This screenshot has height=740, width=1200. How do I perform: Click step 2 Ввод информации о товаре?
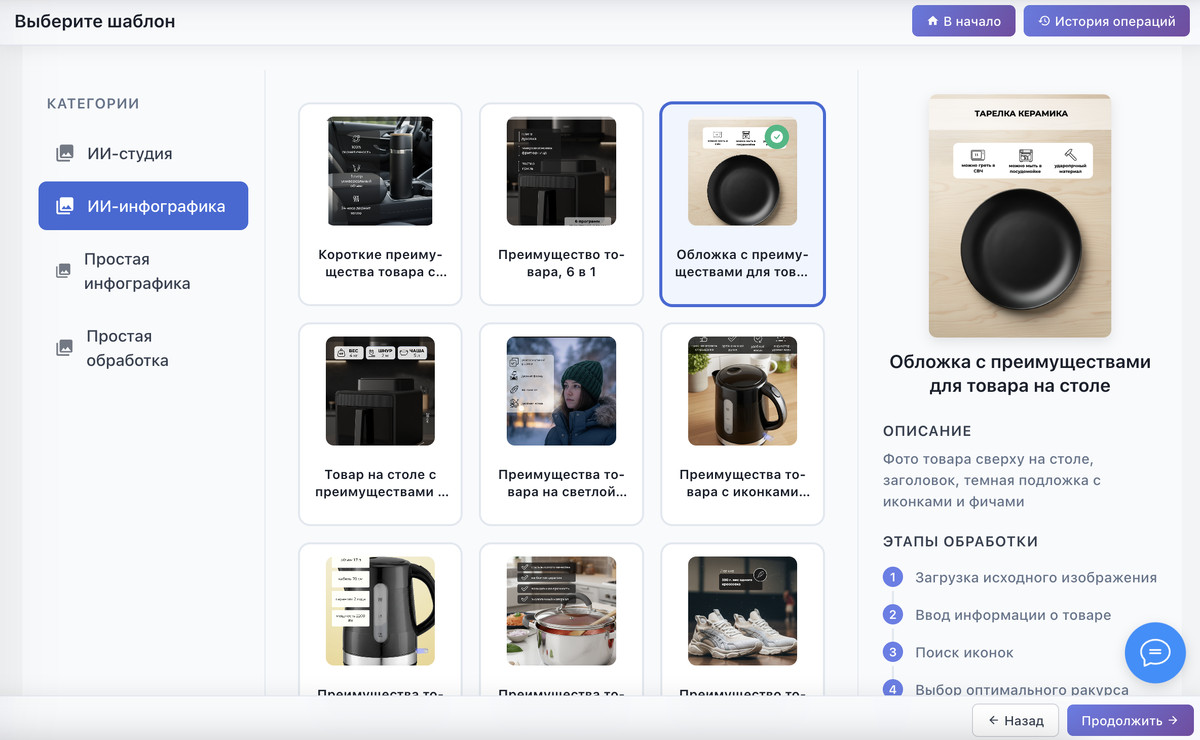tap(998, 615)
